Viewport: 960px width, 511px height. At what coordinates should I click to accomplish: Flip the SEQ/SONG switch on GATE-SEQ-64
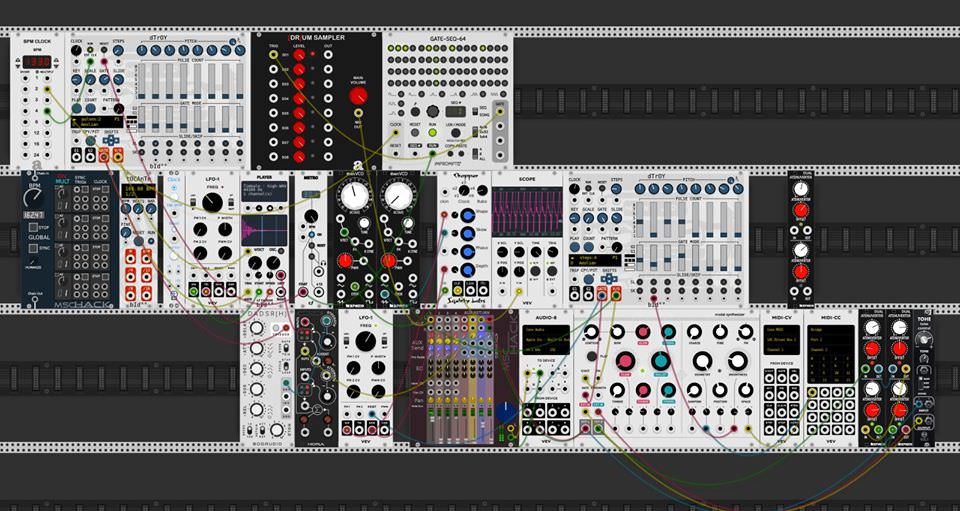pos(474,111)
